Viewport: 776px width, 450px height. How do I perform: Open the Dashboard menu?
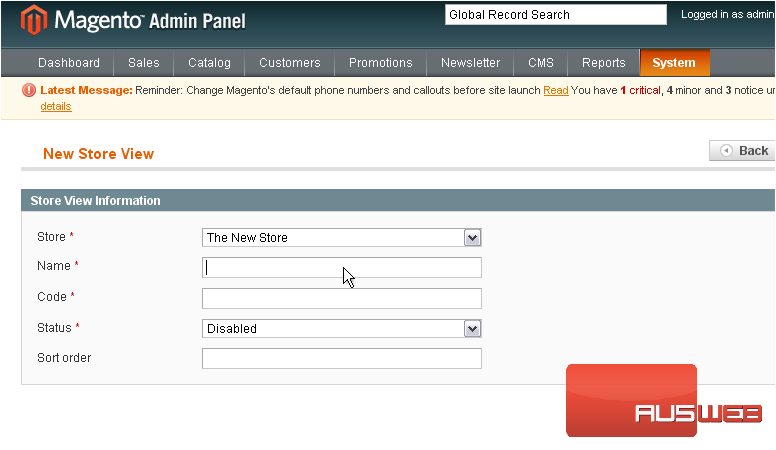(x=69, y=63)
